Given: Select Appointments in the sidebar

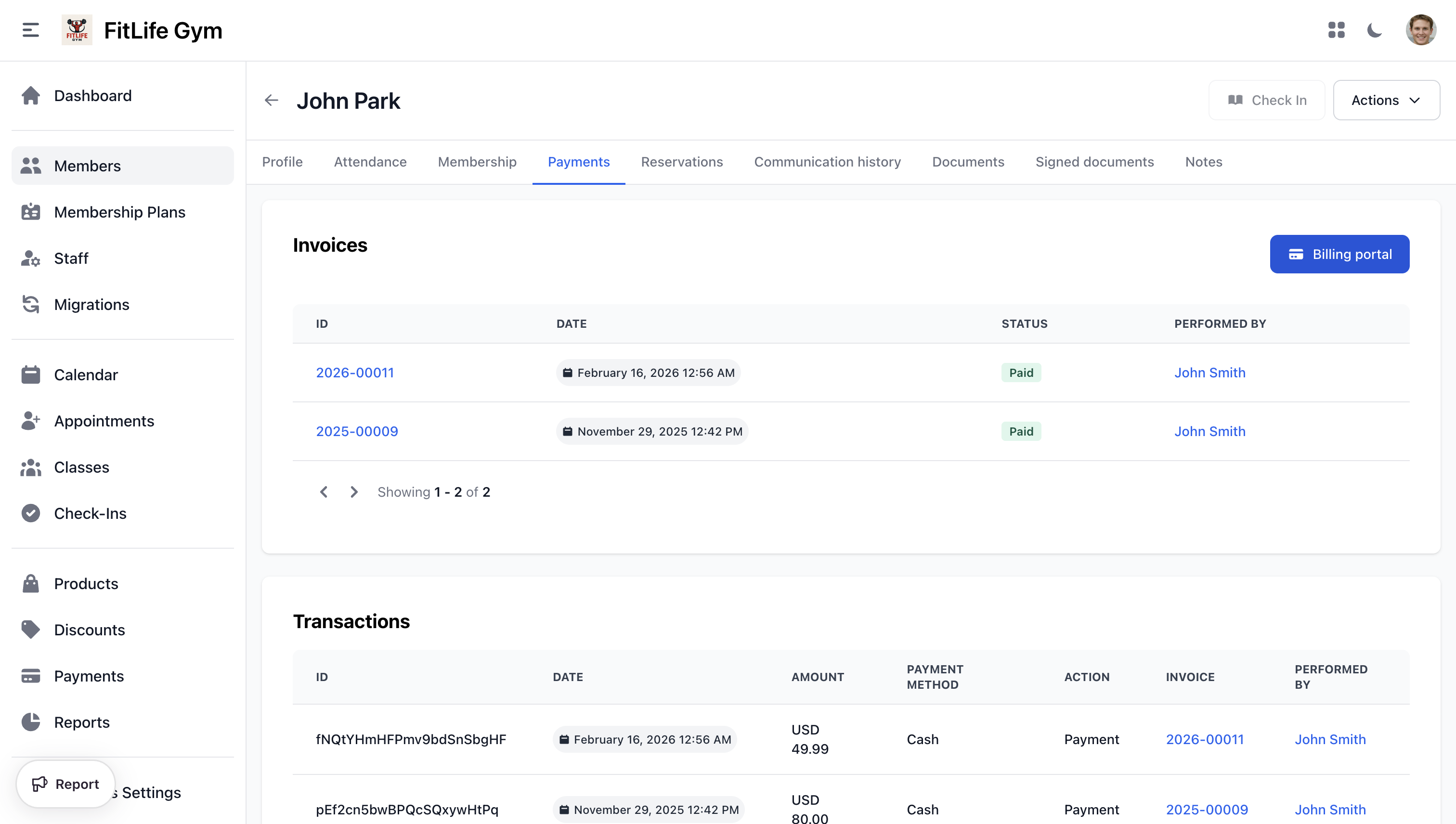Looking at the screenshot, I should [104, 421].
